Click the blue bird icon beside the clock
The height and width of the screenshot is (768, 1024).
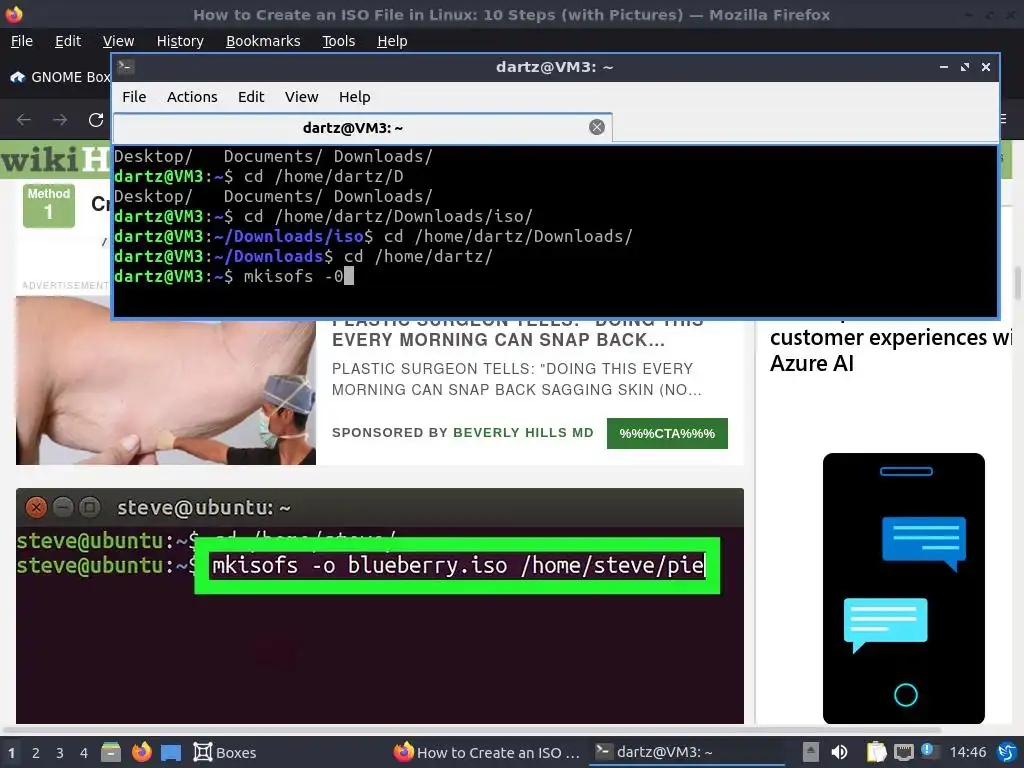coord(1008,752)
